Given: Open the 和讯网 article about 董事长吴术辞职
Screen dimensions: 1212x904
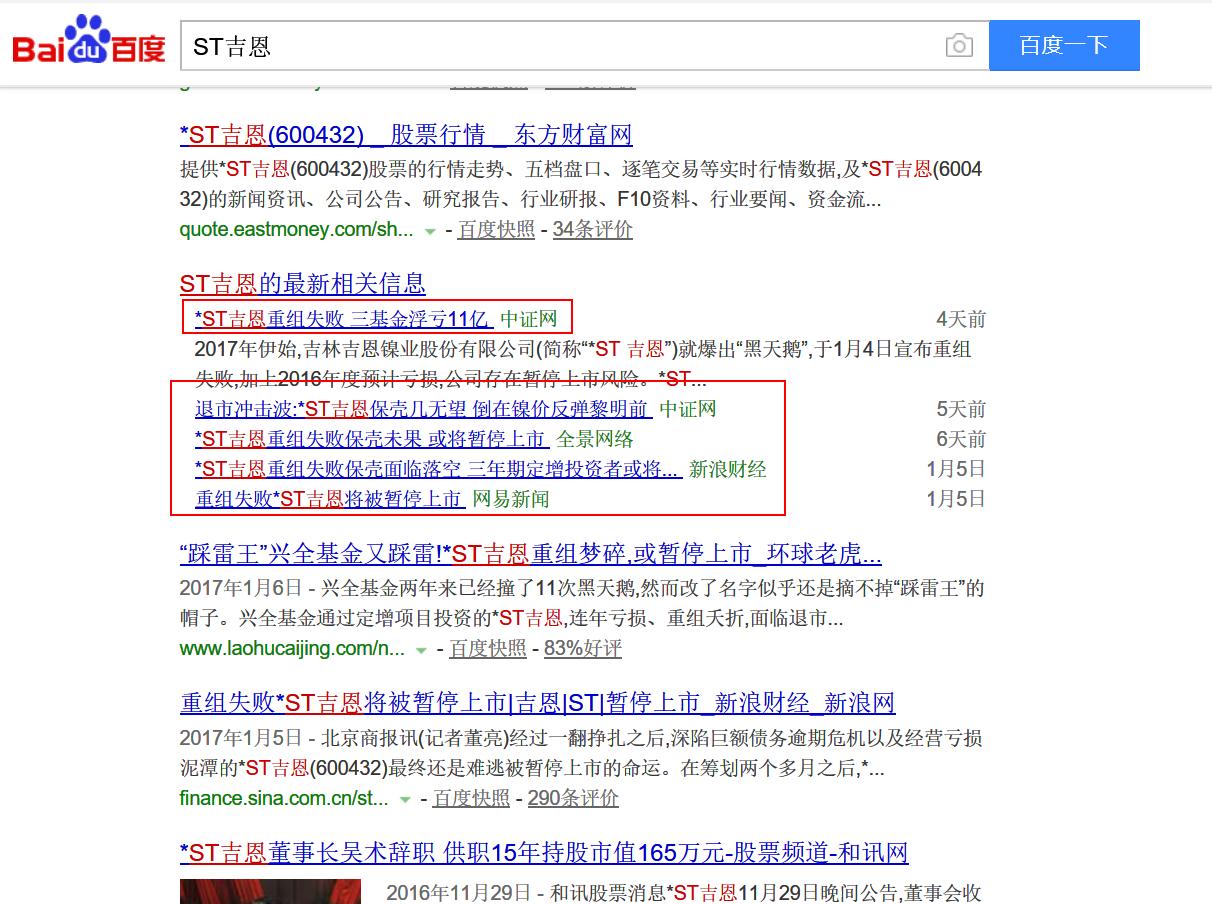Looking at the screenshot, I should click(x=541, y=852).
